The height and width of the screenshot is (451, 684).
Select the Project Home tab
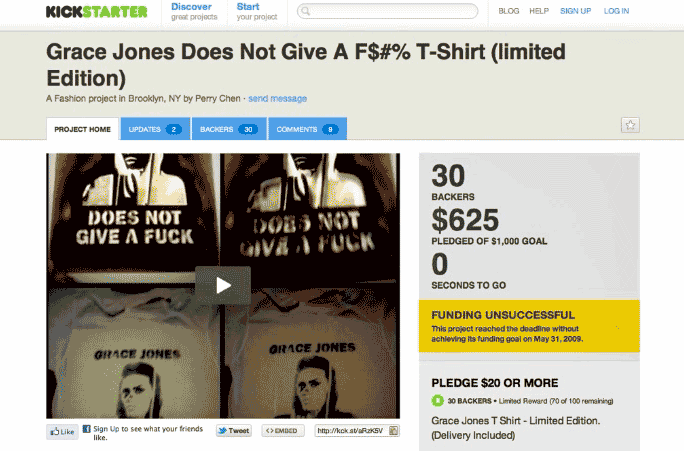(x=82, y=129)
